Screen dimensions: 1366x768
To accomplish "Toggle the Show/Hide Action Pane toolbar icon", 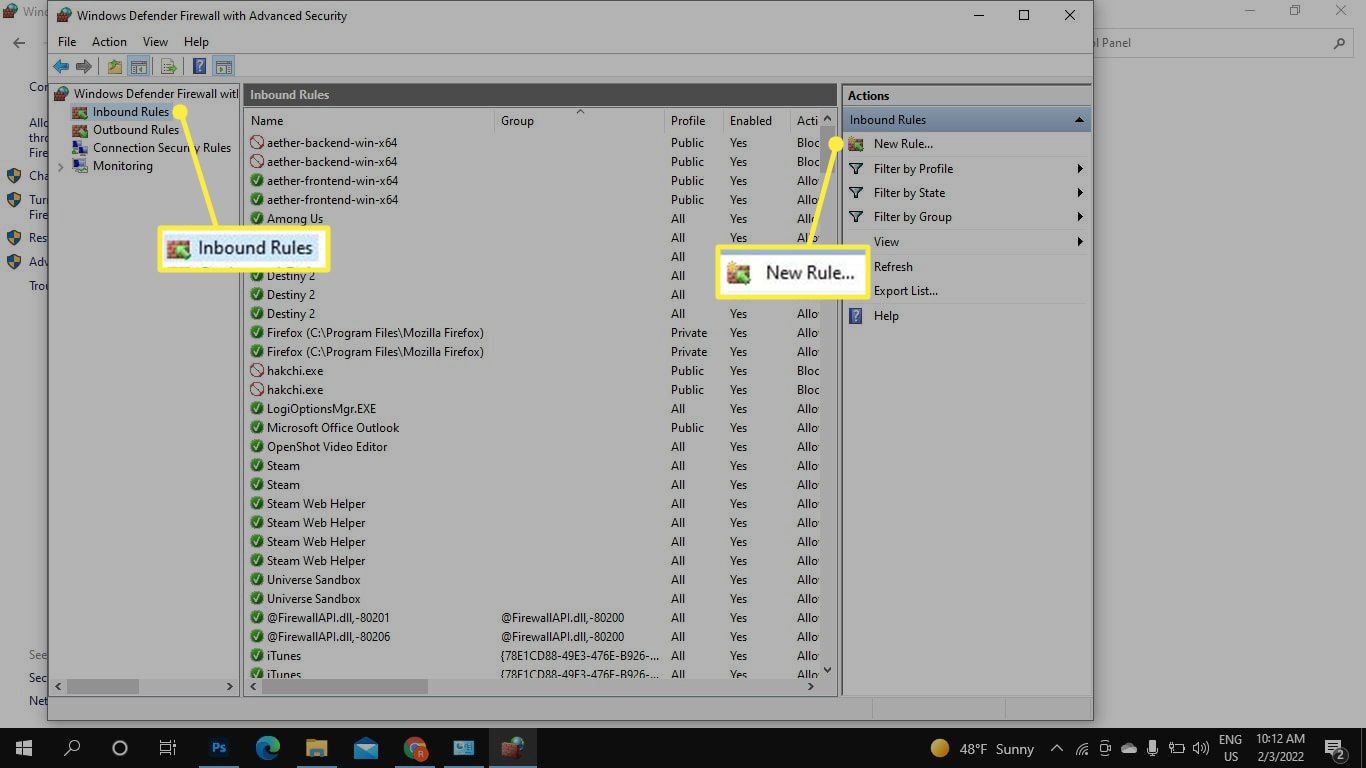I will pos(224,67).
